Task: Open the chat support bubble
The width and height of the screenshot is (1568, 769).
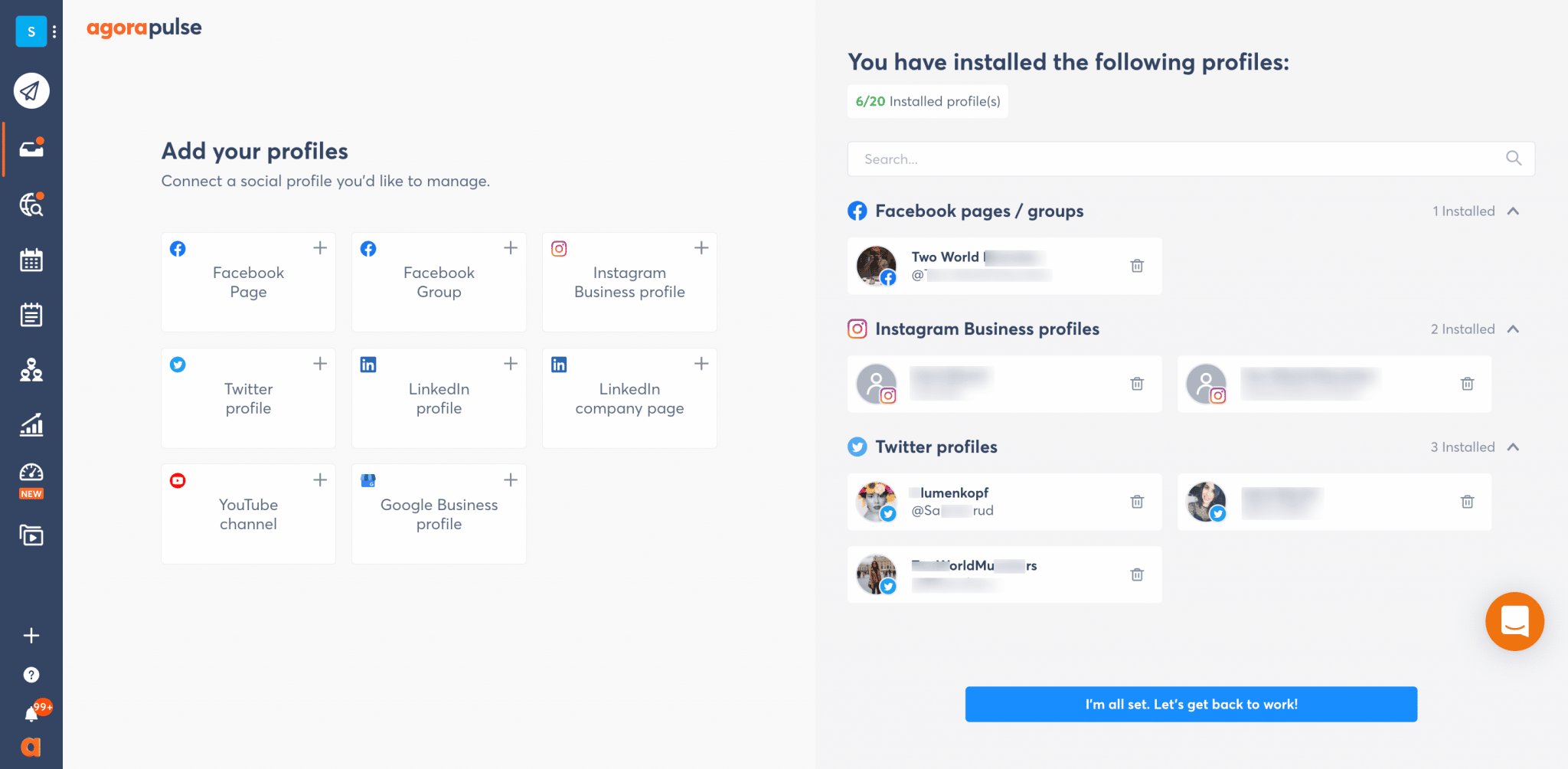Action: pyautogui.click(x=1514, y=621)
